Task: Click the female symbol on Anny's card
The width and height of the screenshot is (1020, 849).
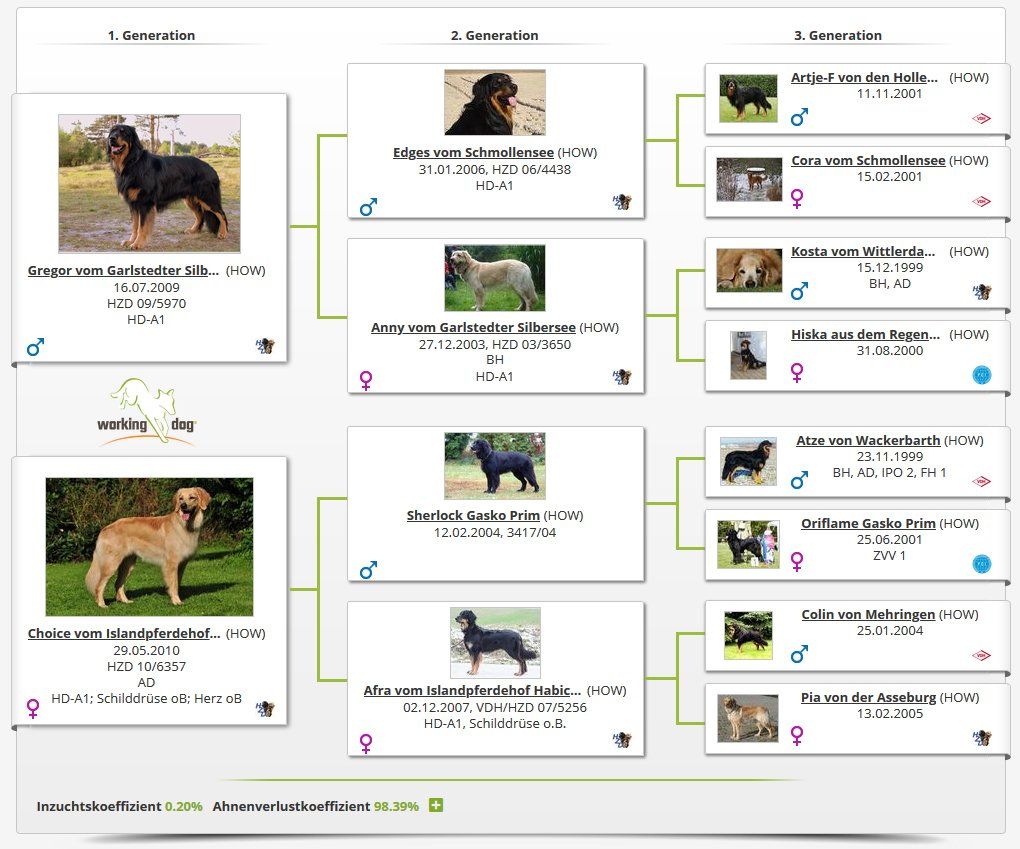Action: tap(366, 381)
